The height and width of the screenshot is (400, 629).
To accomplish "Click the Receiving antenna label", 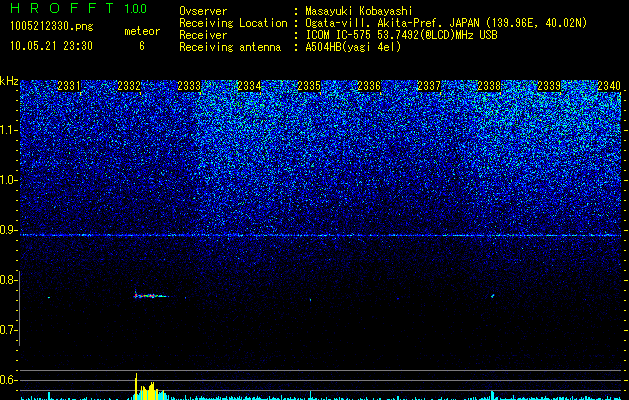I will pos(230,47).
